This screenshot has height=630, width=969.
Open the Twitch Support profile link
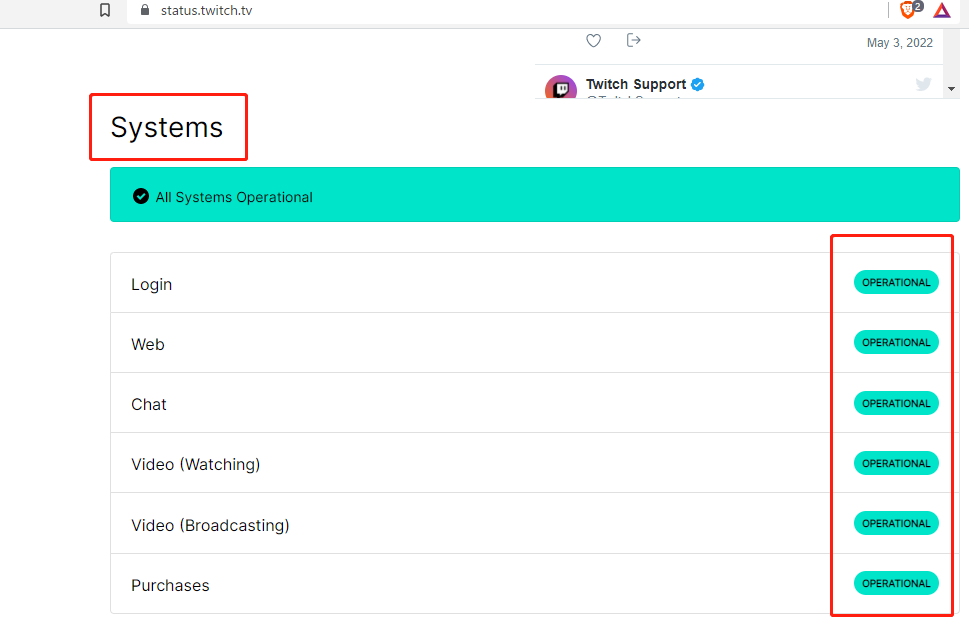click(636, 84)
